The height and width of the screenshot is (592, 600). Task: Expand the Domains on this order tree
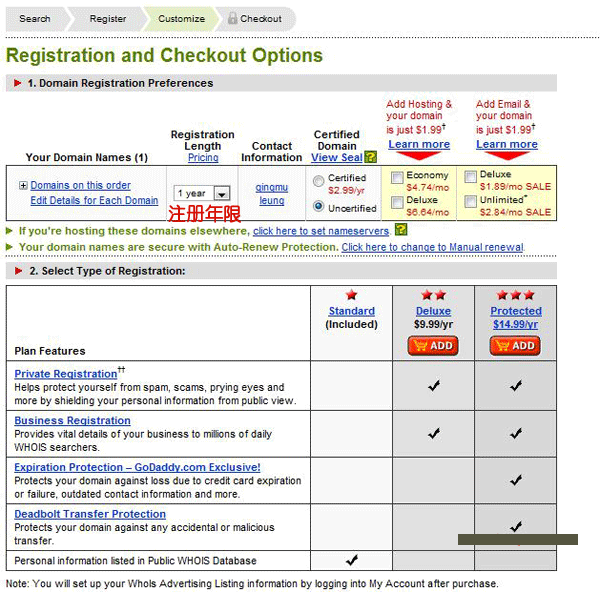click(23, 186)
